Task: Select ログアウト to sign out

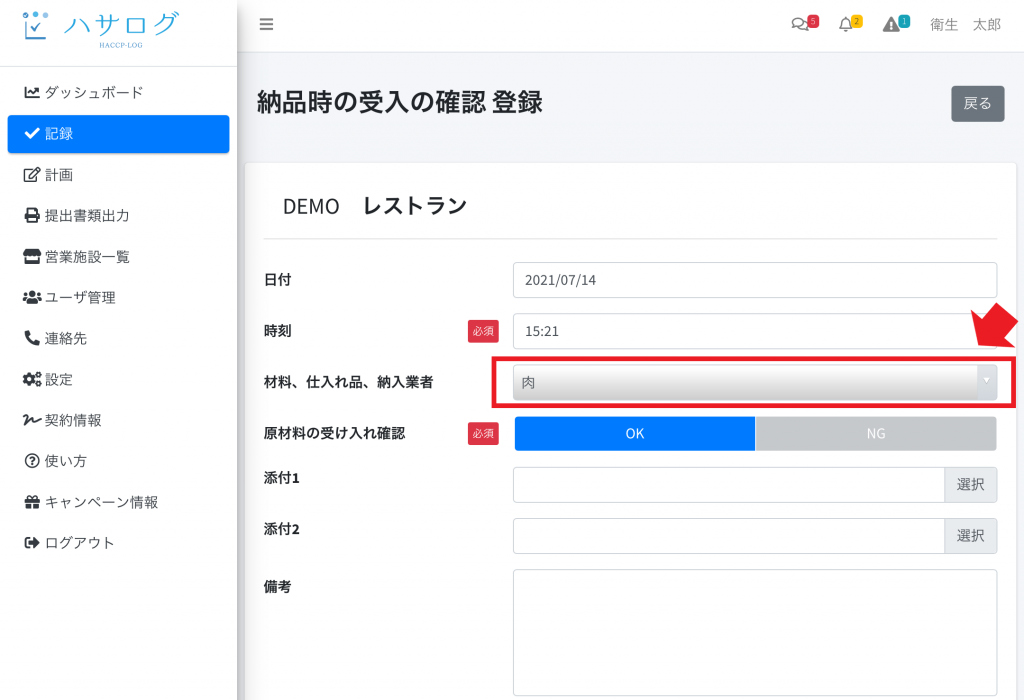Action: (118, 543)
